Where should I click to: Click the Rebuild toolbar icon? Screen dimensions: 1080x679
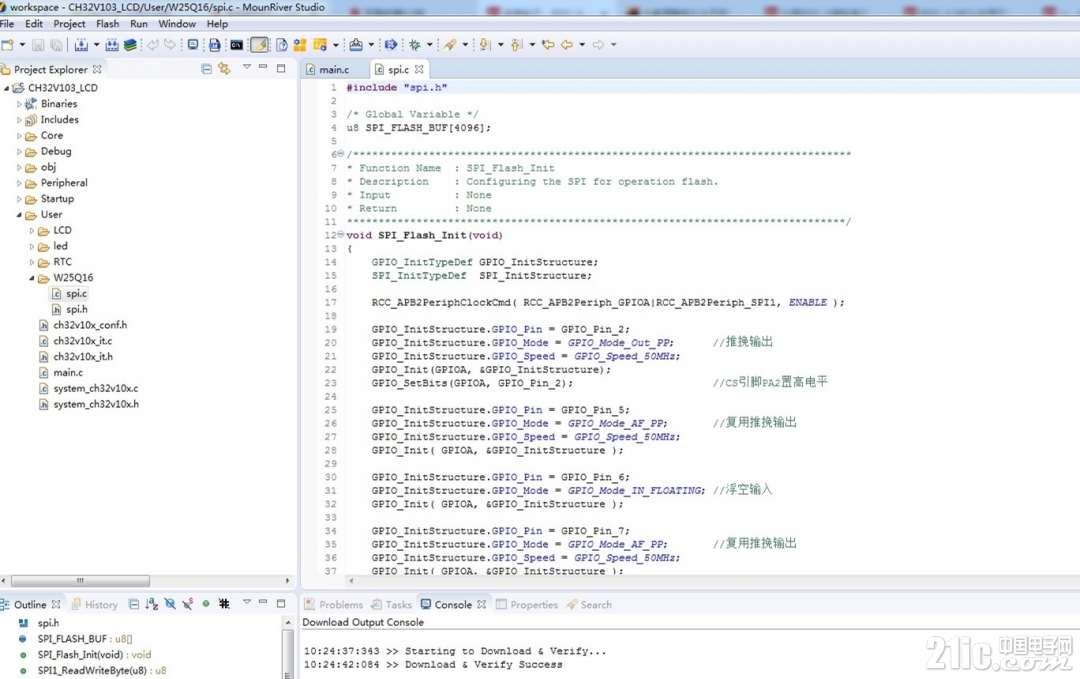point(112,45)
